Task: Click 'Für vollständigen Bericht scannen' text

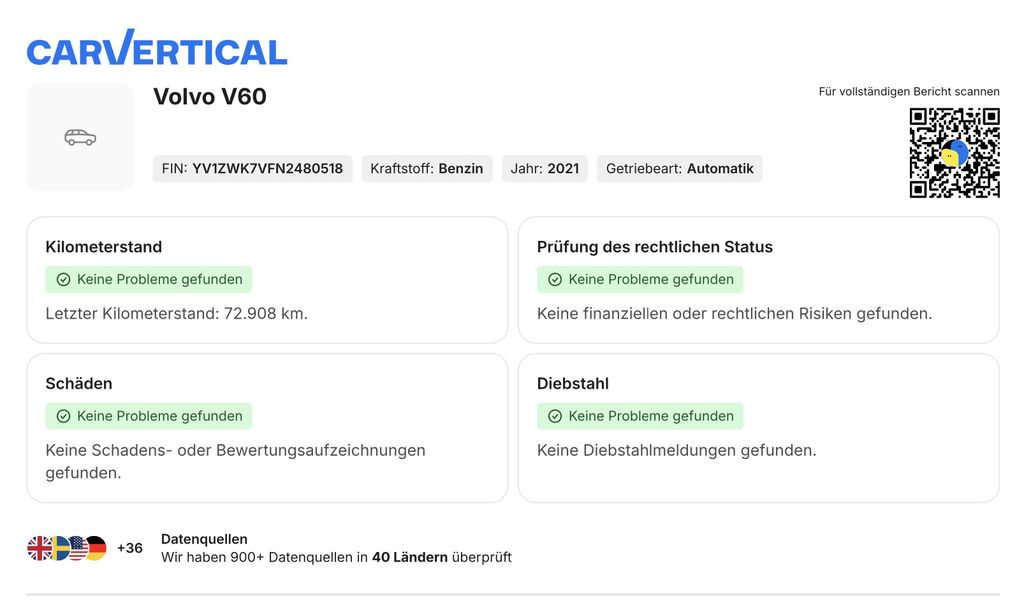Action: 908,92
